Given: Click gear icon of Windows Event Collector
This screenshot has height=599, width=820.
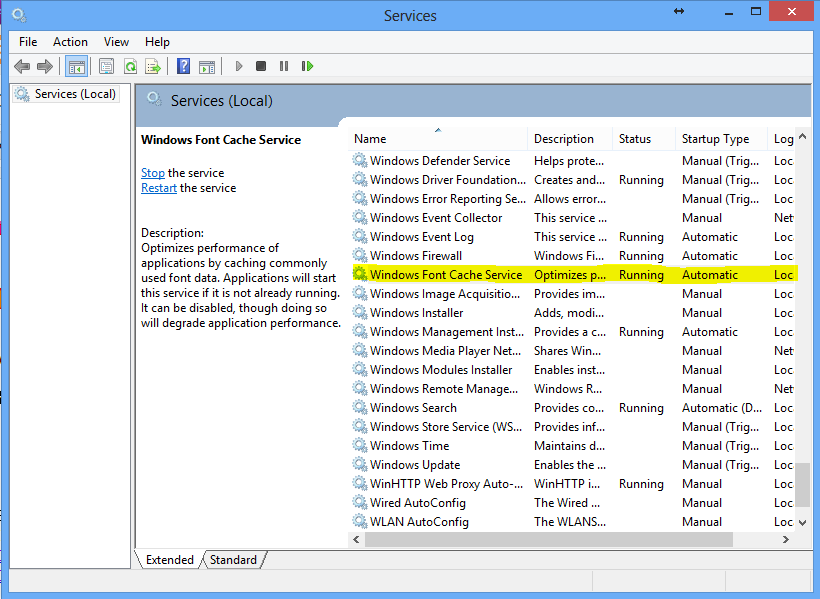Looking at the screenshot, I should point(359,217).
